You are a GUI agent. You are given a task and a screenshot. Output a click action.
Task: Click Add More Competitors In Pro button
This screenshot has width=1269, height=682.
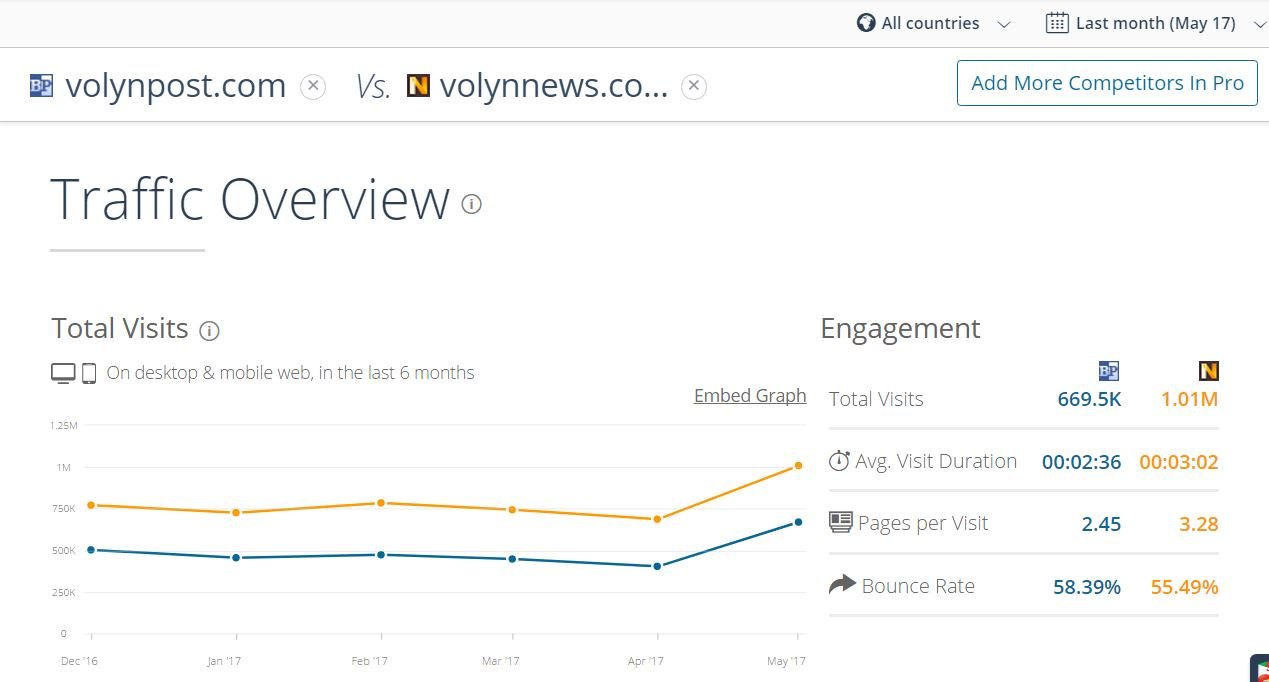(1106, 83)
